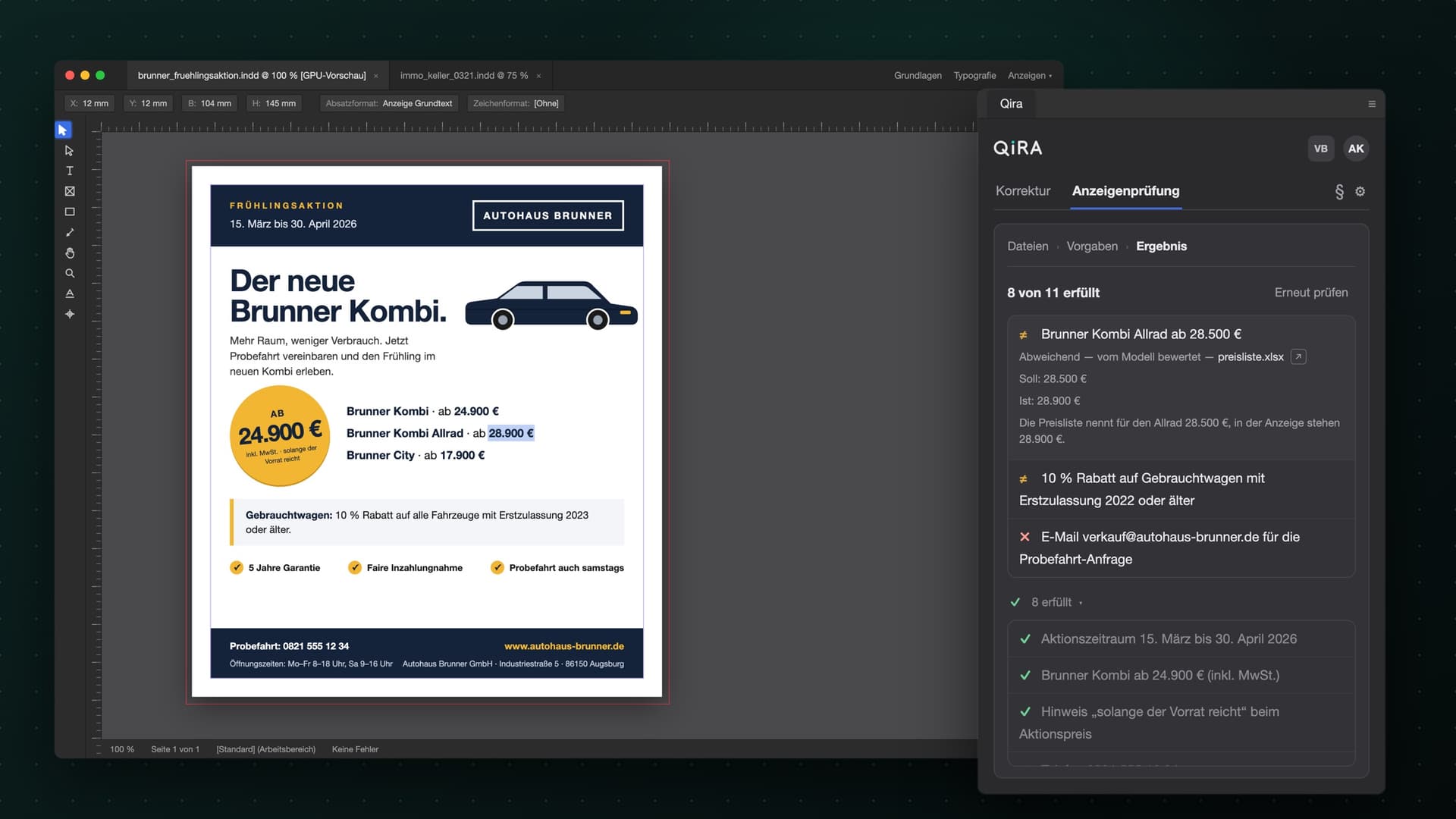This screenshot has height=819, width=1456.
Task: Click the X position field
Action: tap(89, 104)
